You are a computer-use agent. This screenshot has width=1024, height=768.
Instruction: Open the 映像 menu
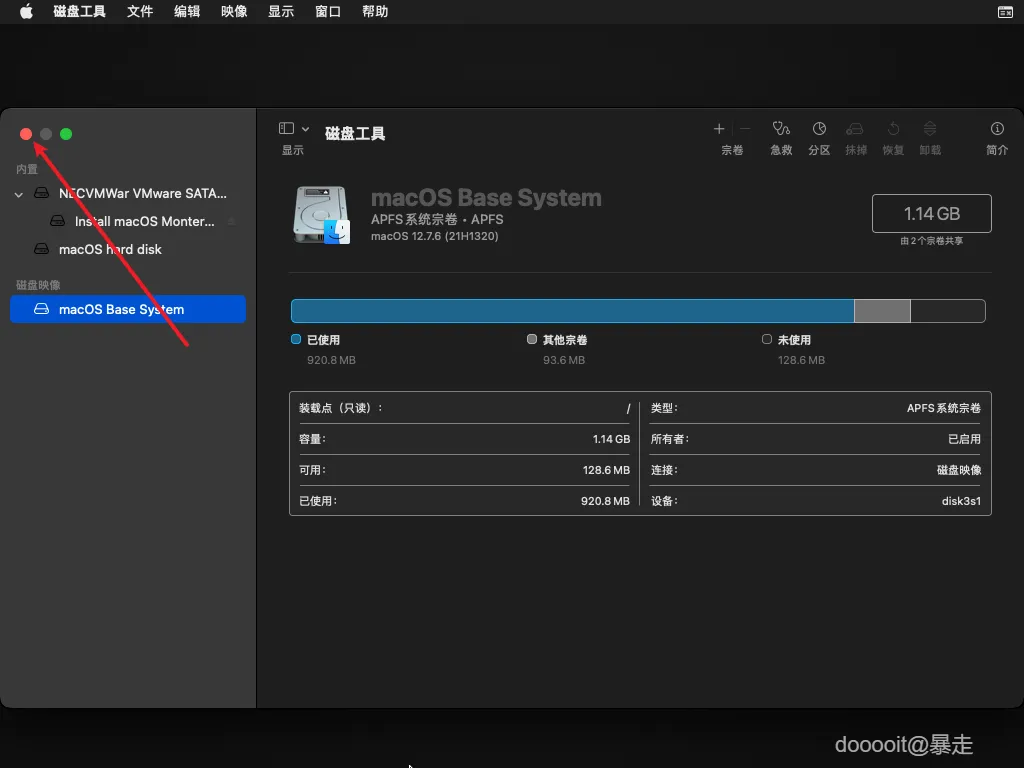(234, 11)
